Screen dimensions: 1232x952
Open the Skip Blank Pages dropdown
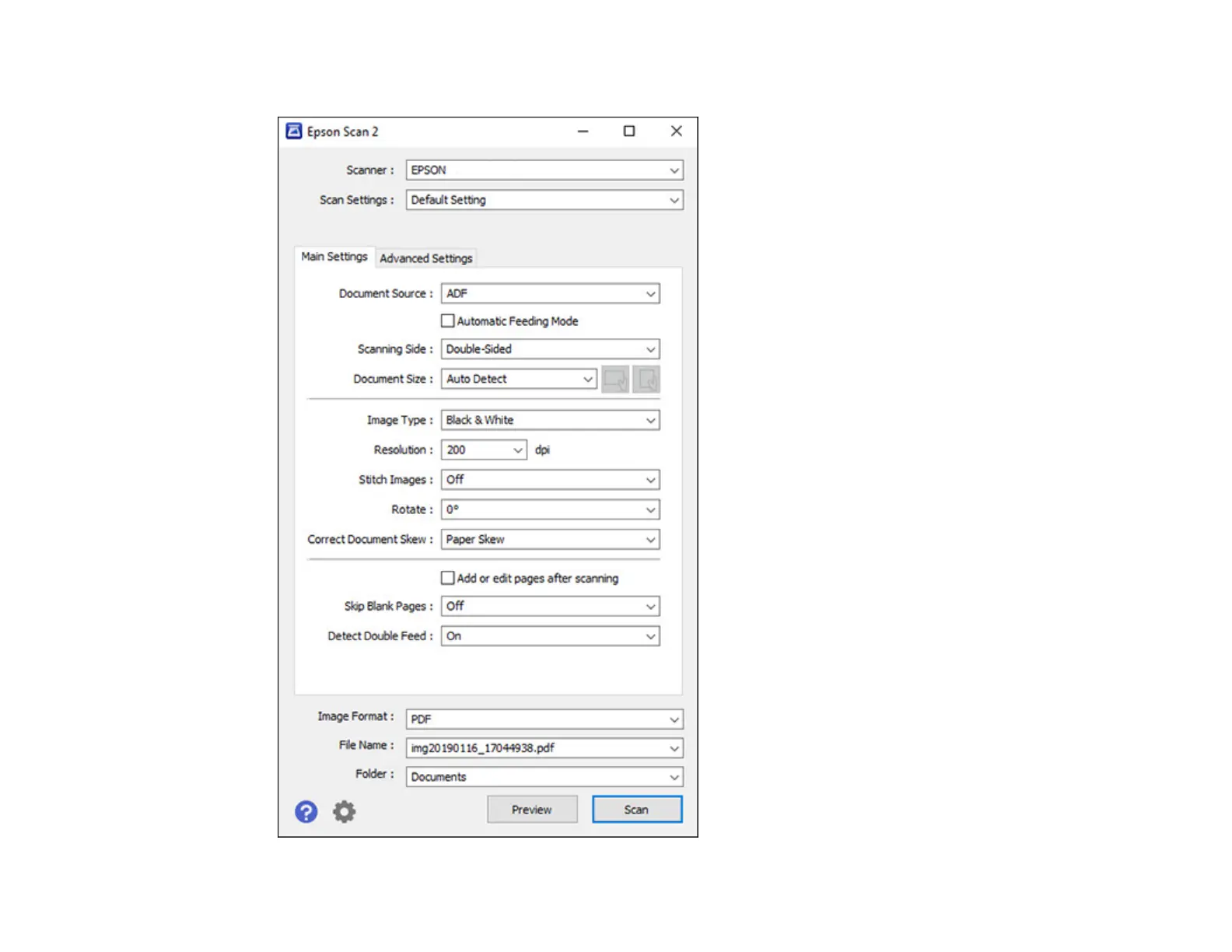pos(551,606)
